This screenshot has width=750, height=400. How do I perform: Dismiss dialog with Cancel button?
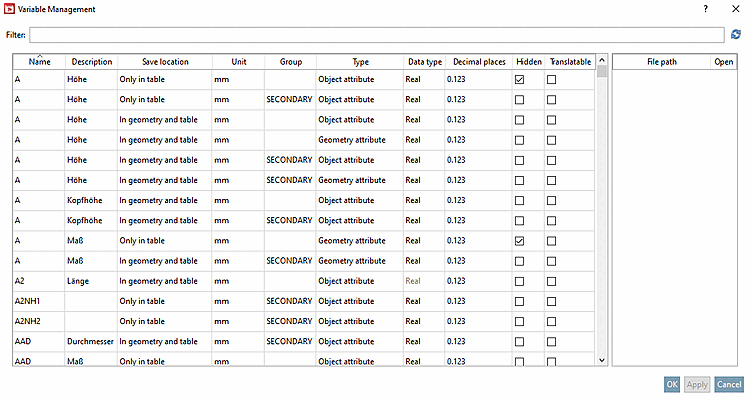pyautogui.click(x=729, y=384)
